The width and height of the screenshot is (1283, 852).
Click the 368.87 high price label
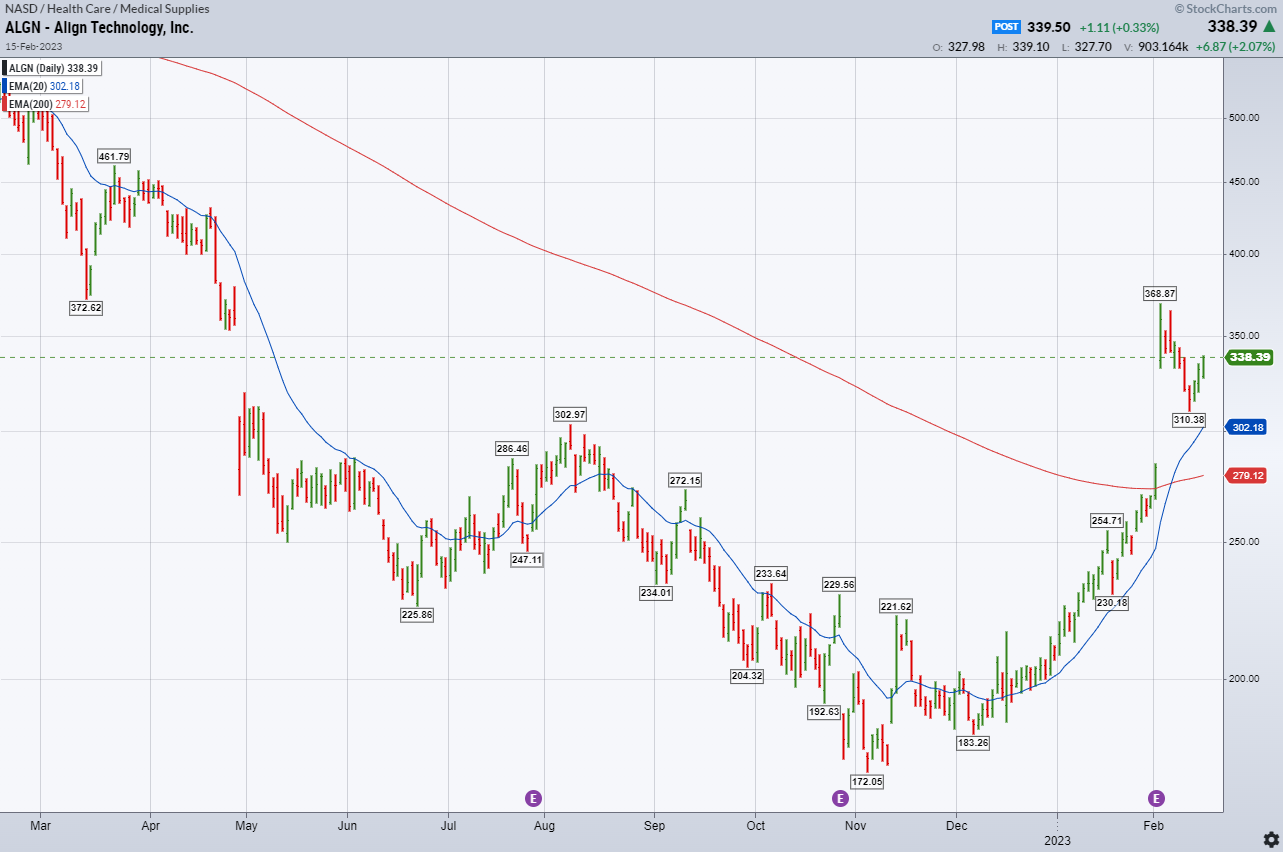pyautogui.click(x=1160, y=293)
